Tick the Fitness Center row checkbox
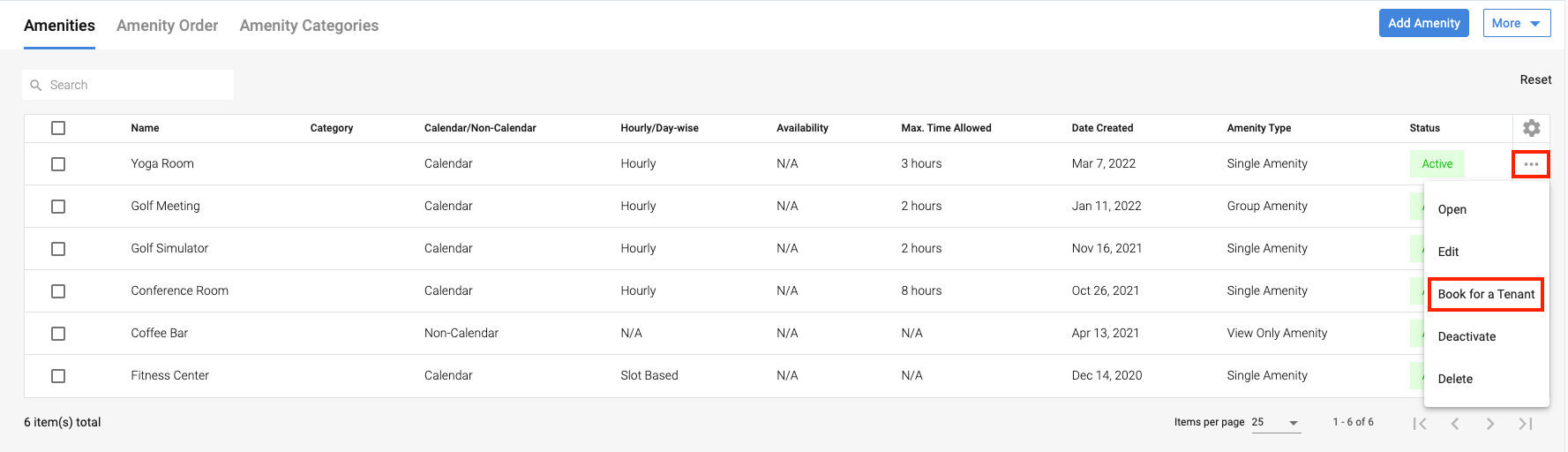This screenshot has width=1568, height=452. coord(58,376)
